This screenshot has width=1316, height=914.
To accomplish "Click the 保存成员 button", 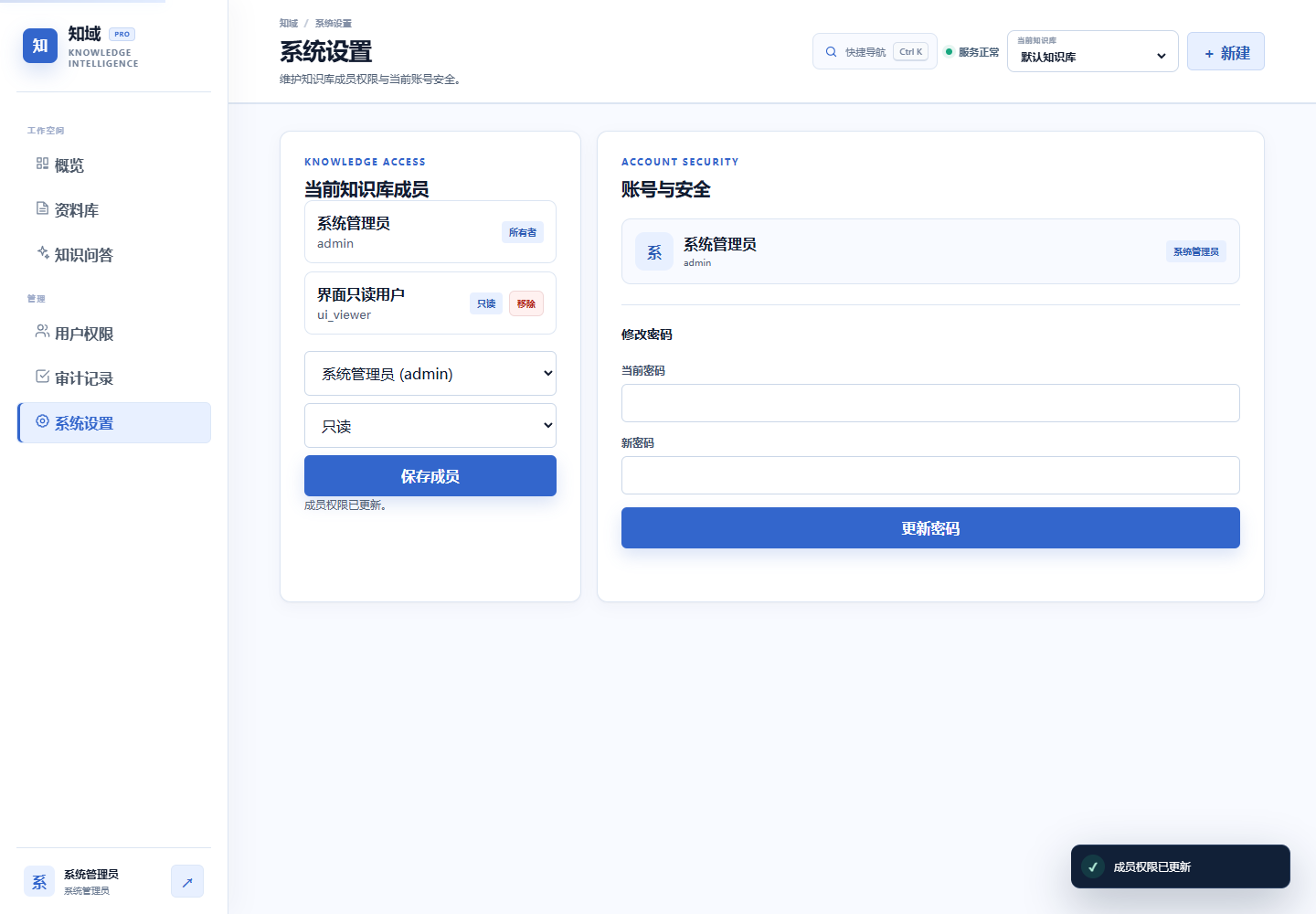I will [430, 475].
